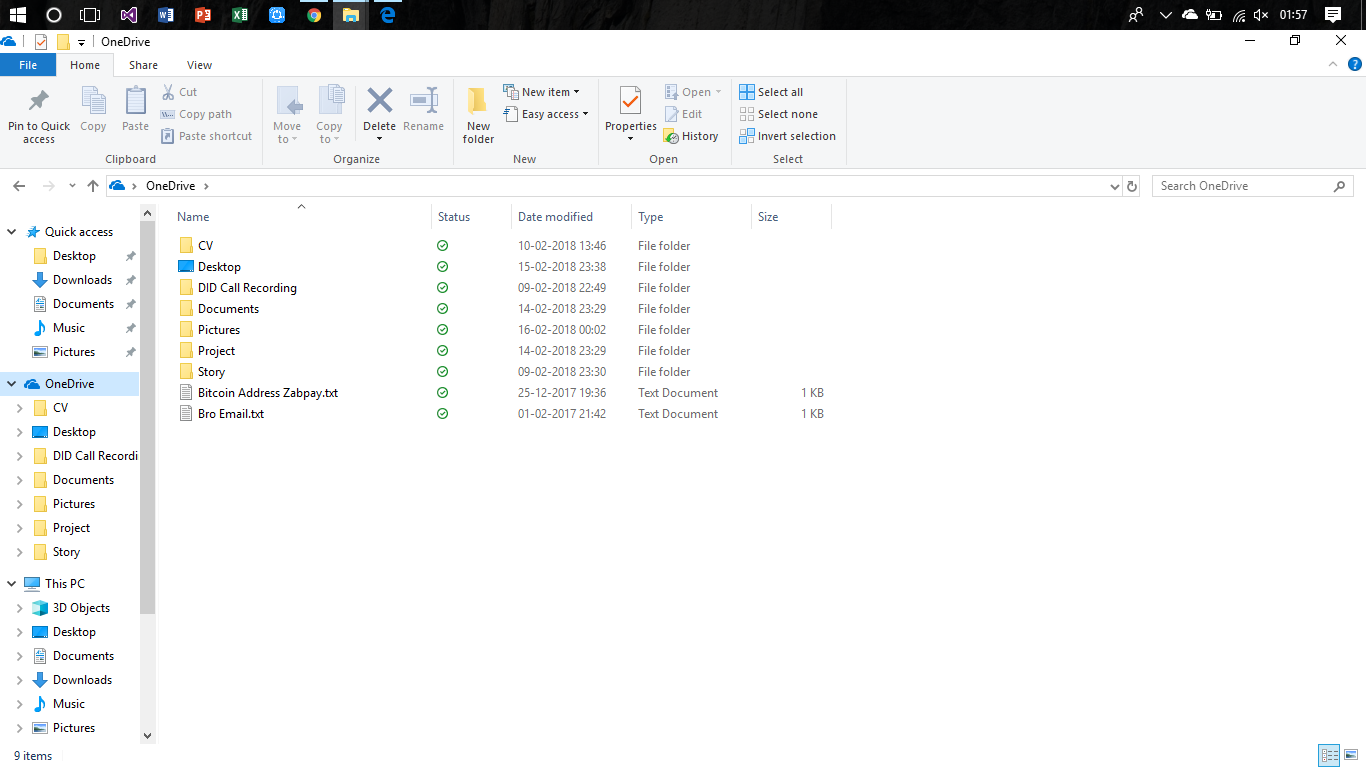Minimize the ribbon with the caret
Screen dimensions: 1366x768
(x=1332, y=64)
